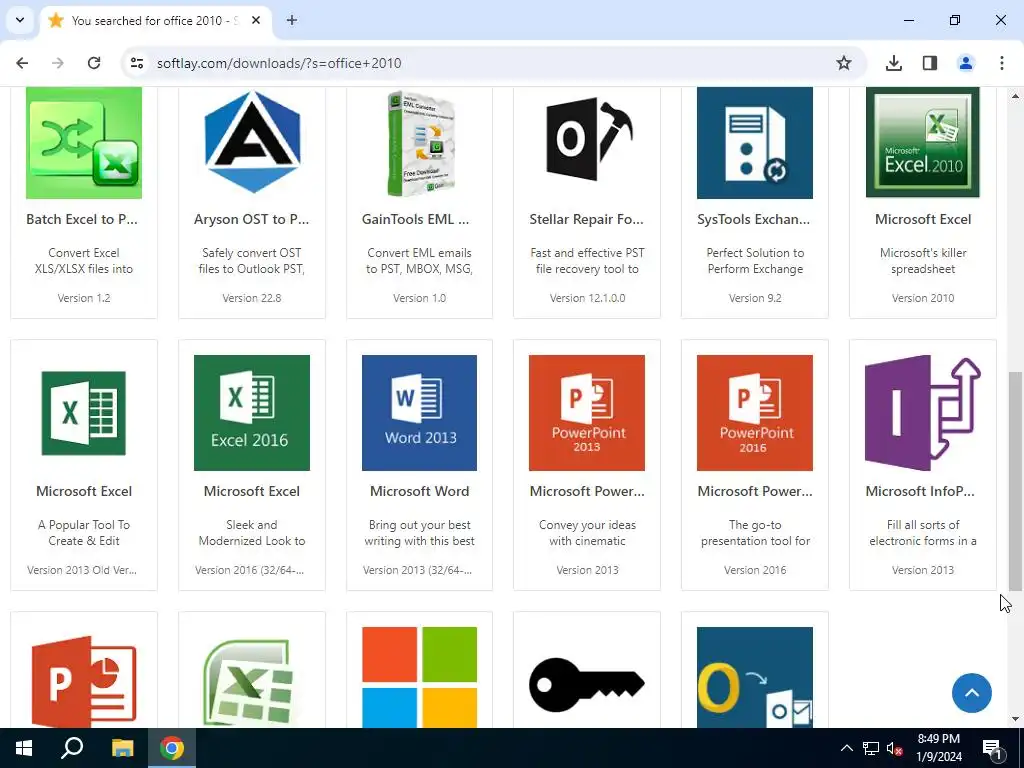Close the 'You searched for office 2010' tab

[256, 20]
